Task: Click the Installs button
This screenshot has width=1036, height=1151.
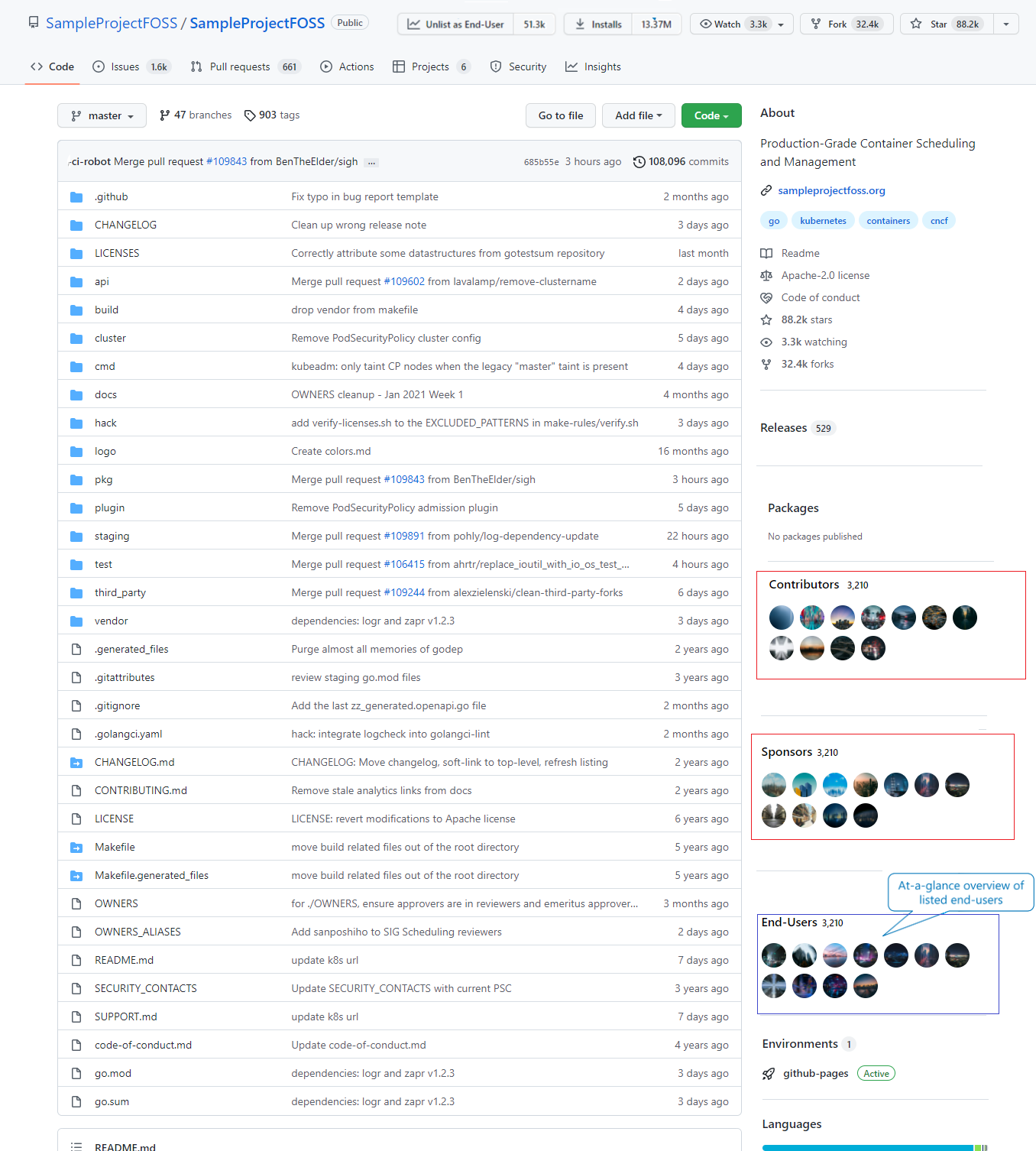Action: click(598, 24)
